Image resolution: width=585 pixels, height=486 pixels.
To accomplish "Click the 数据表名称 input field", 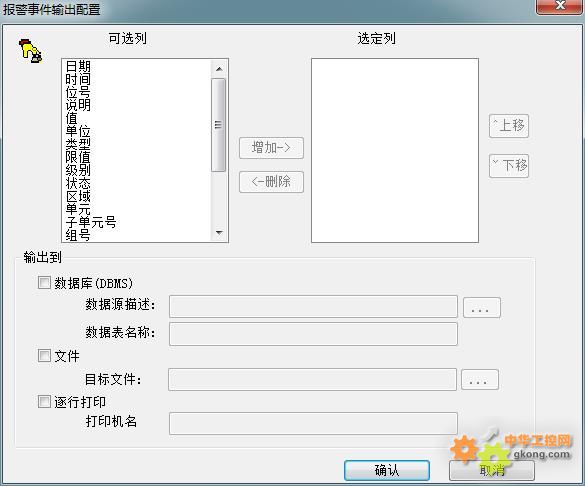I will click(313, 334).
